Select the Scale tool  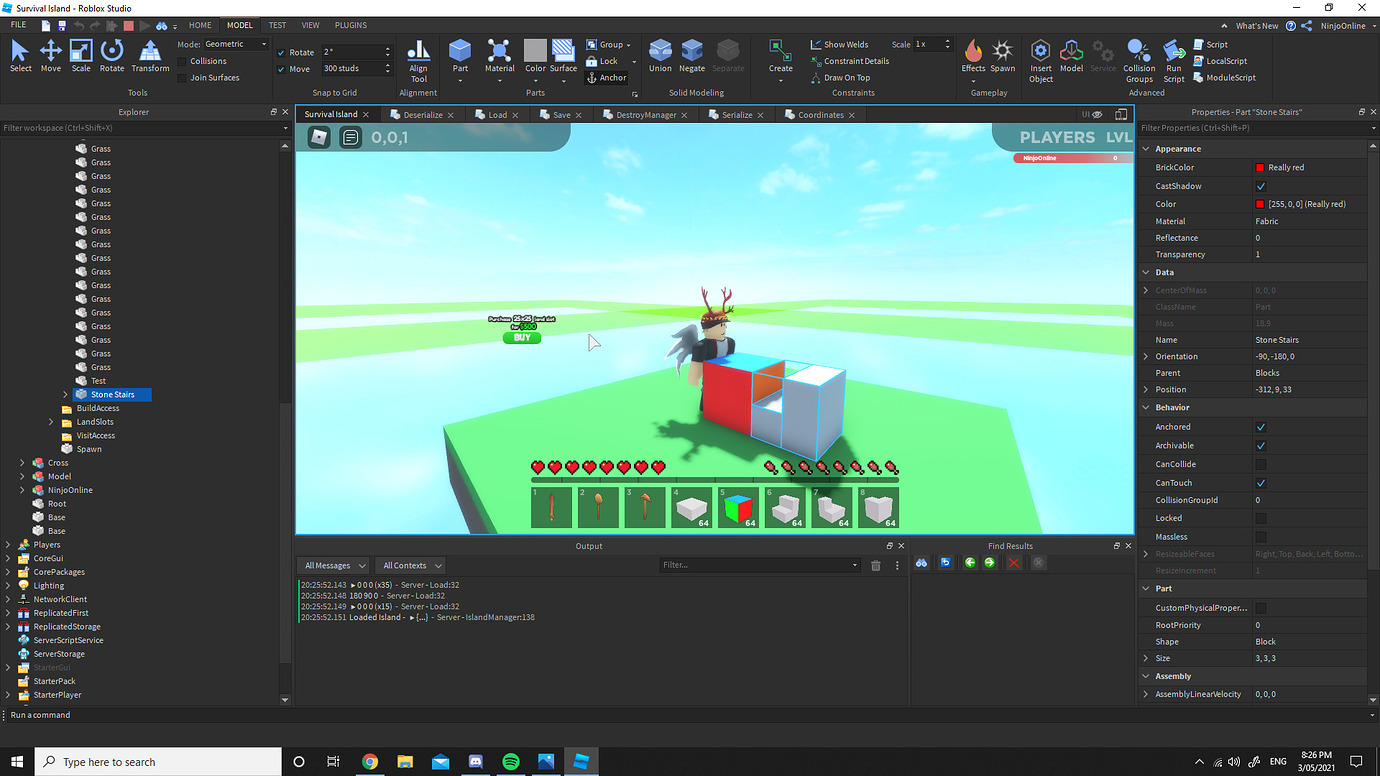81,57
